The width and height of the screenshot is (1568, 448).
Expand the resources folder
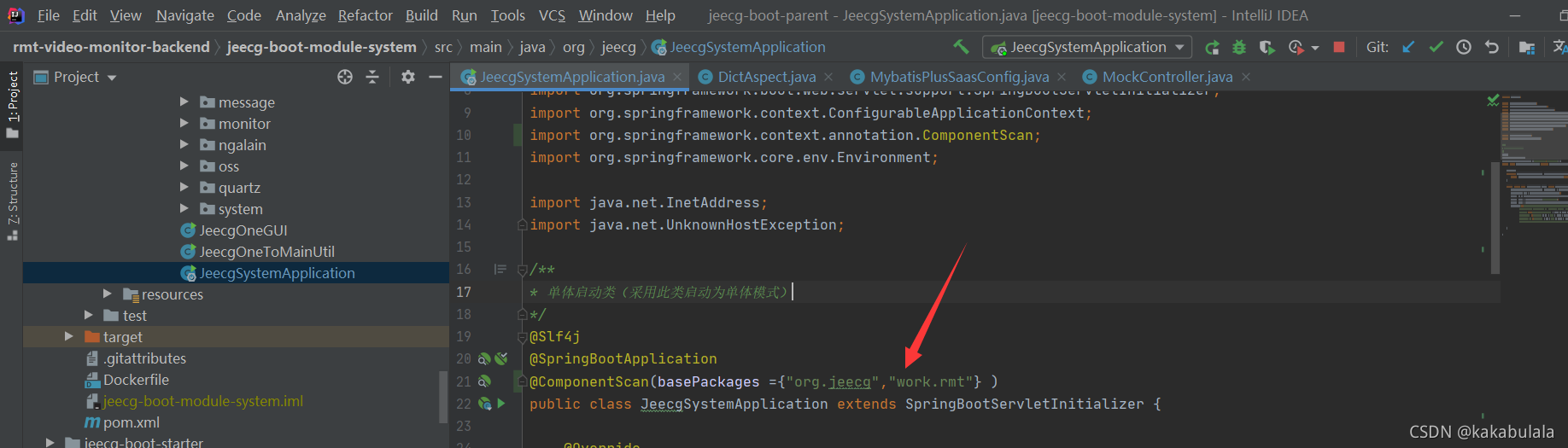[x=107, y=294]
